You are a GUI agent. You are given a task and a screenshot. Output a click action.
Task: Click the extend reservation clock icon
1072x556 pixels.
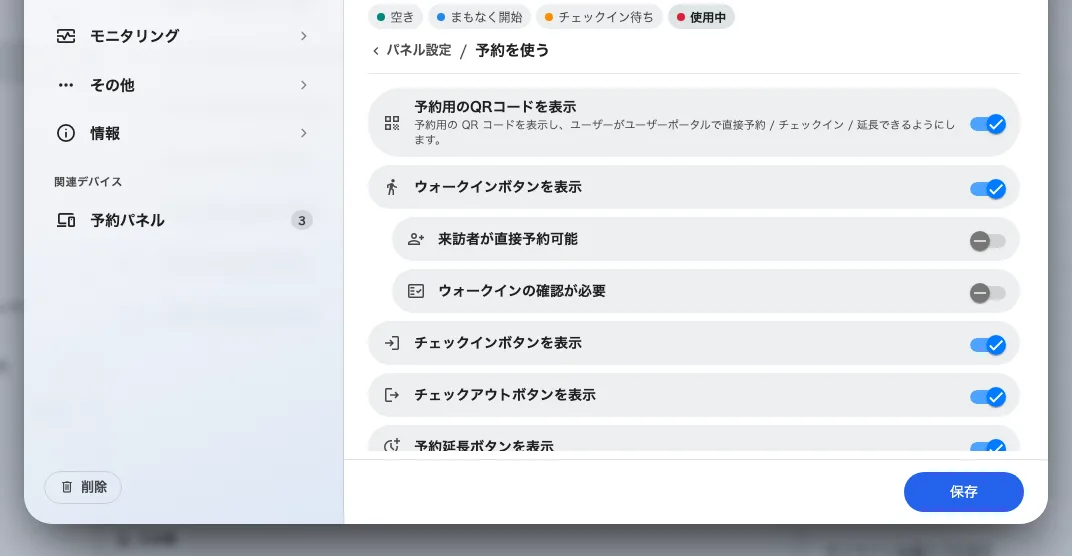392,445
